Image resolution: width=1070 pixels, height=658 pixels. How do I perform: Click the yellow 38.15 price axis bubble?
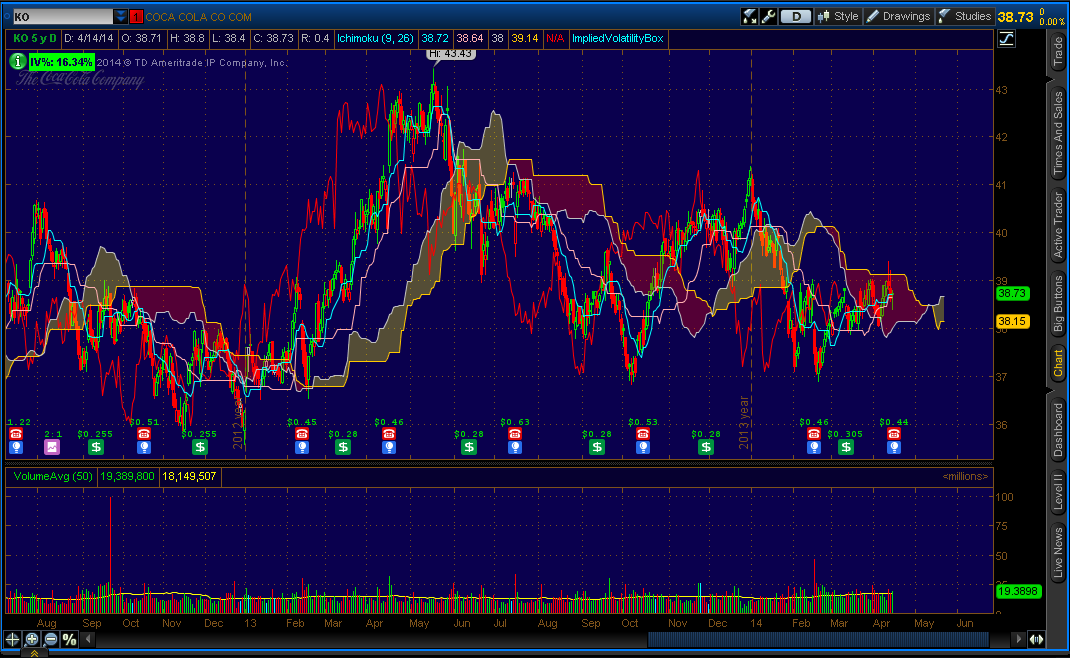pyautogui.click(x=1012, y=321)
